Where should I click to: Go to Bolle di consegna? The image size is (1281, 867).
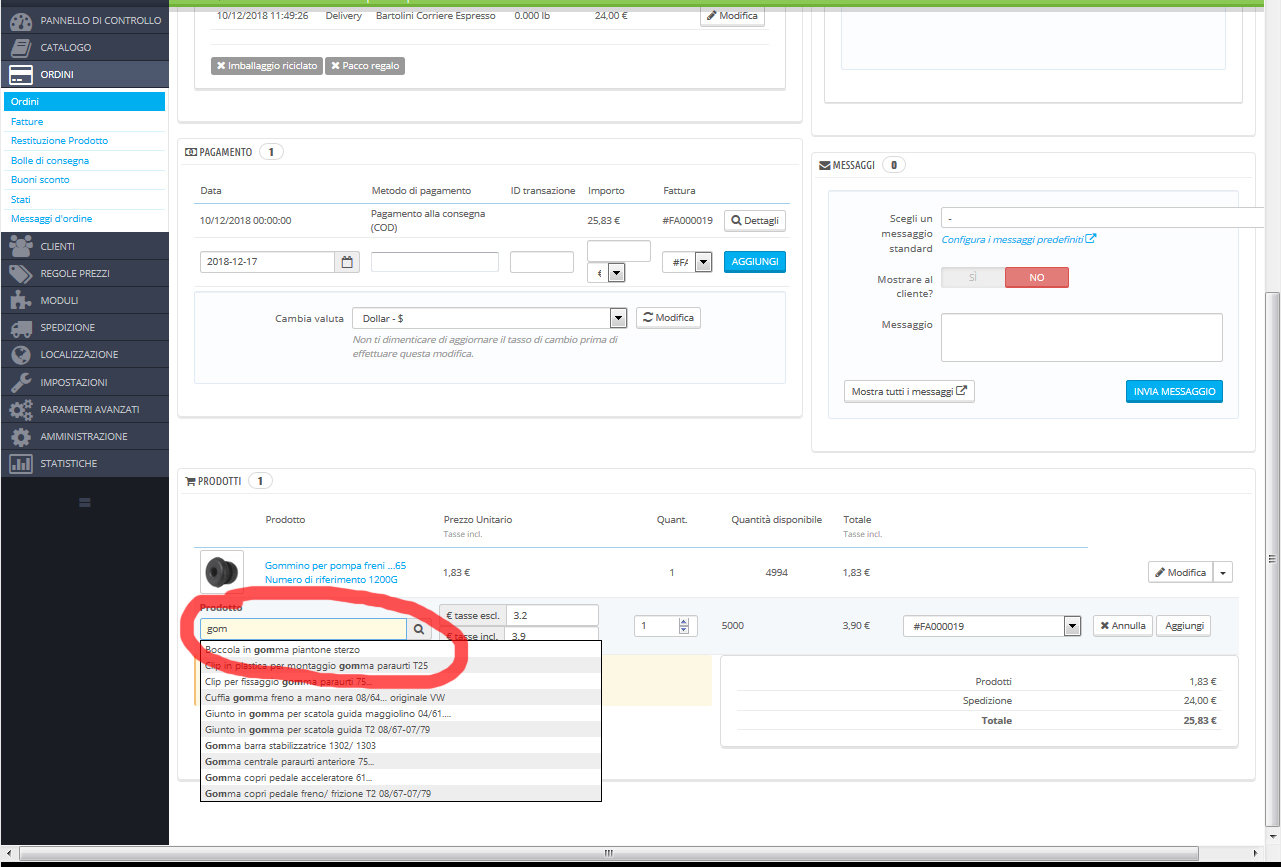click(84, 160)
